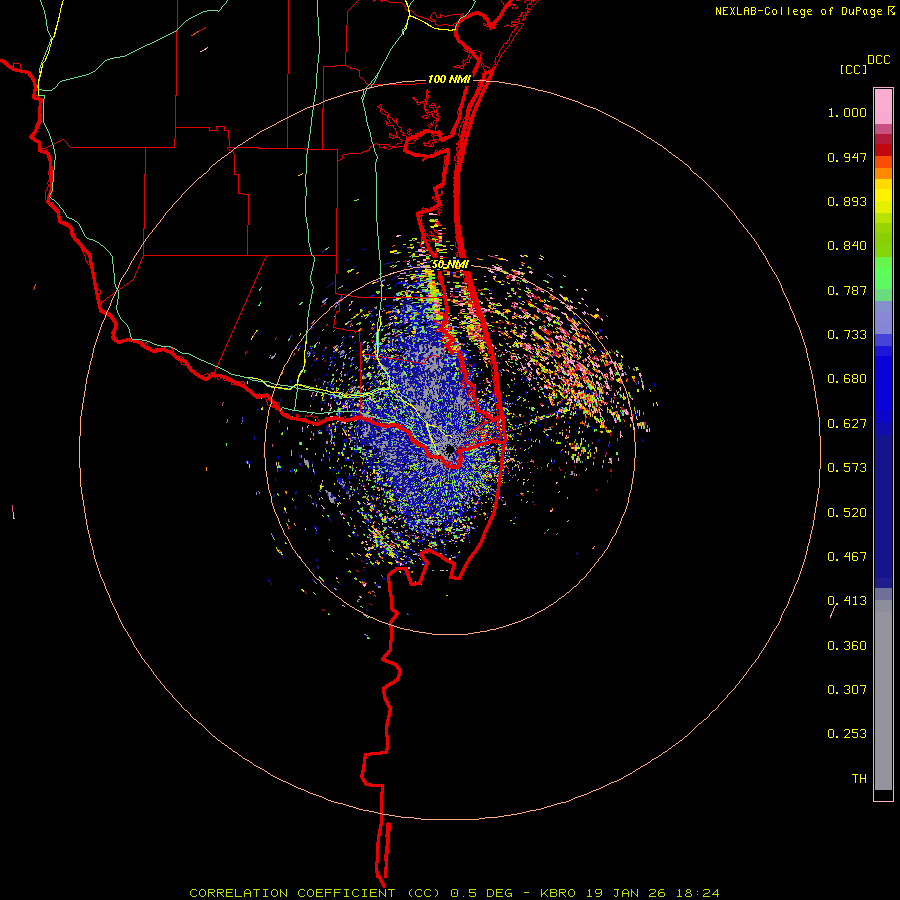Image resolution: width=900 pixels, height=900 pixels.
Task: Click the DCC label above the color bar
Action: [879, 60]
